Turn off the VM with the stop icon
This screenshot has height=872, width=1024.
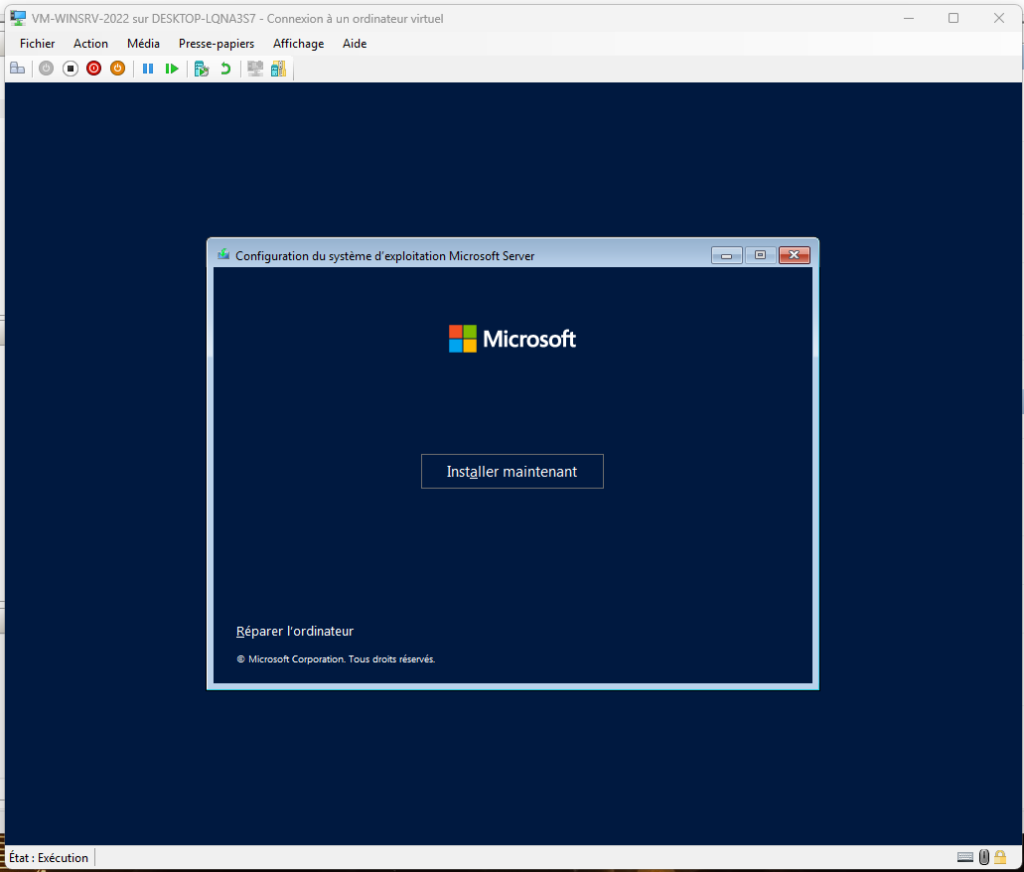tap(70, 68)
